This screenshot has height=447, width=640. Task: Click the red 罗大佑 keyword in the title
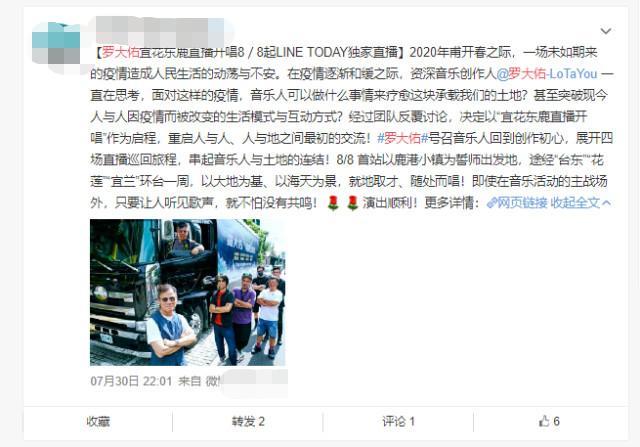[x=120, y=52]
